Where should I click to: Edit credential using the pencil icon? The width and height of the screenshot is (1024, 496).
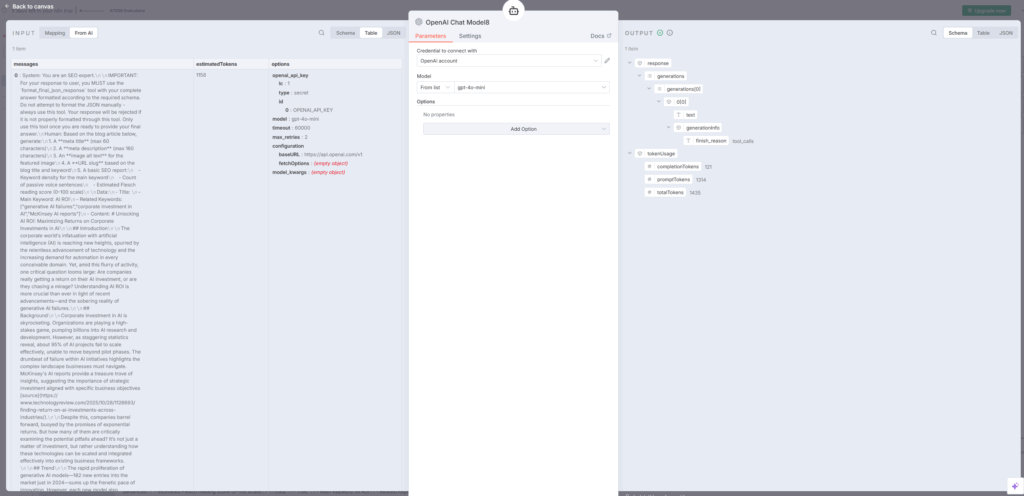point(606,61)
